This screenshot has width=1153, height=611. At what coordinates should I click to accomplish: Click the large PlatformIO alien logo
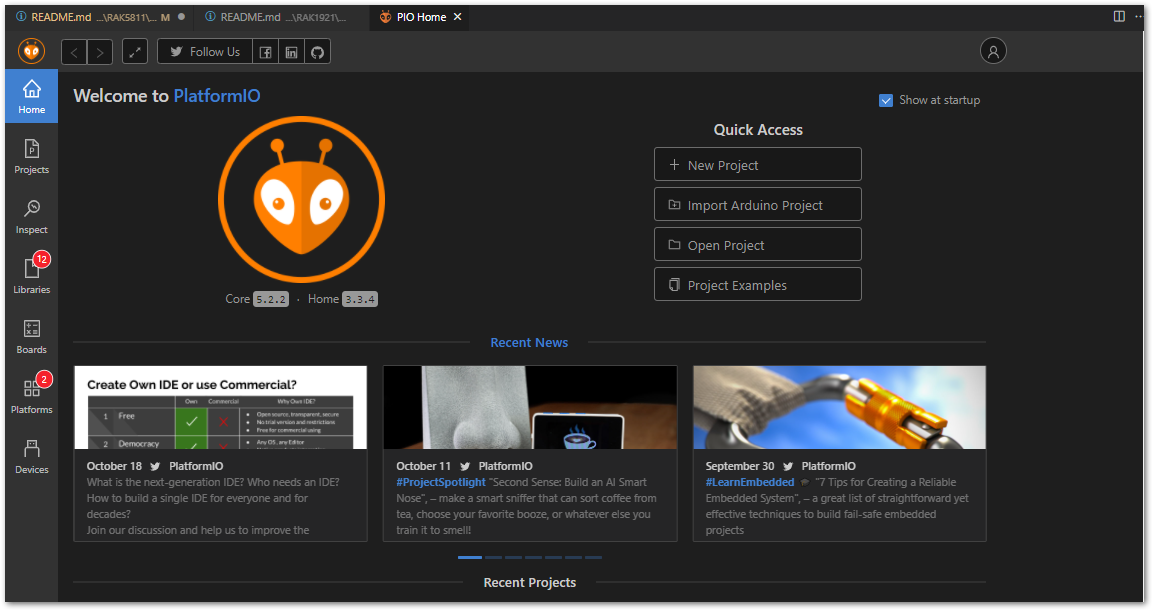(x=301, y=199)
